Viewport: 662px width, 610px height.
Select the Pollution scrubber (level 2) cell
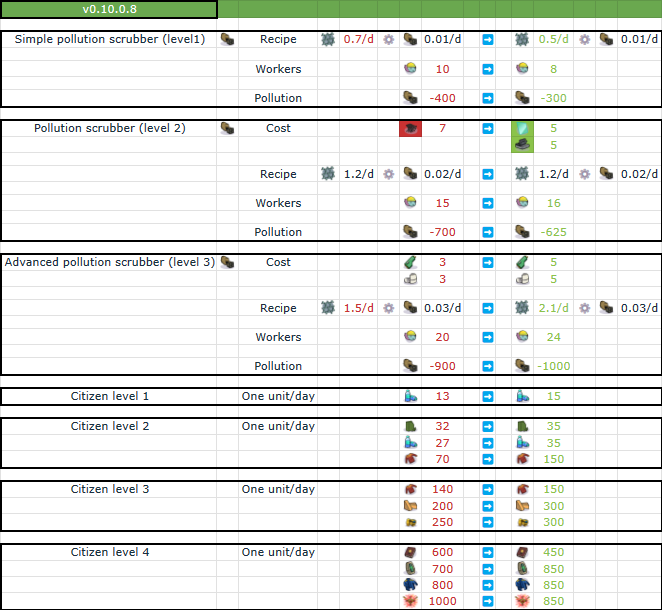pos(109,128)
